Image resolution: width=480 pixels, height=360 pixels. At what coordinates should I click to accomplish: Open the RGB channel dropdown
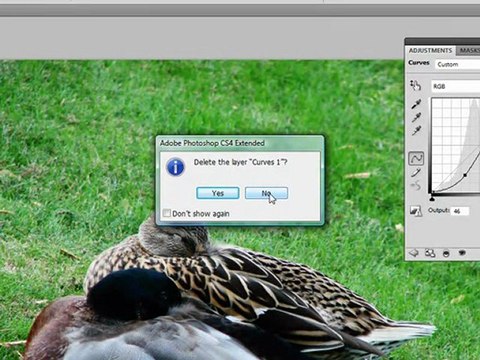(455, 86)
